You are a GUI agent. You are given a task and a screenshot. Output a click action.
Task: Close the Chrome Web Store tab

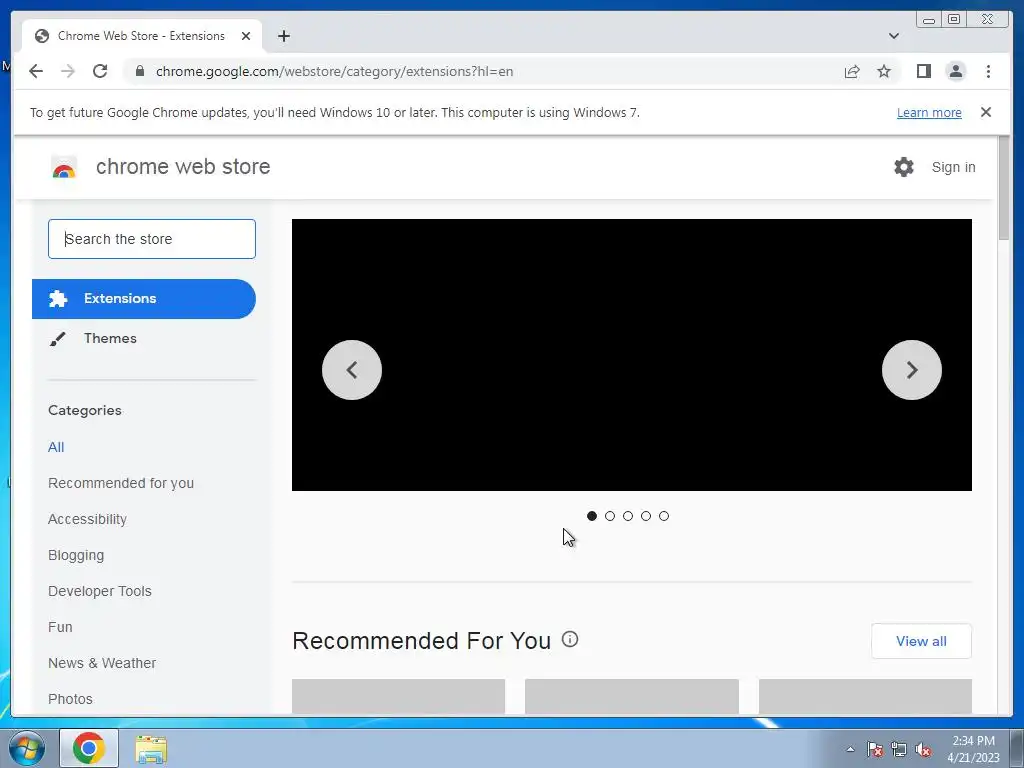pyautogui.click(x=246, y=36)
